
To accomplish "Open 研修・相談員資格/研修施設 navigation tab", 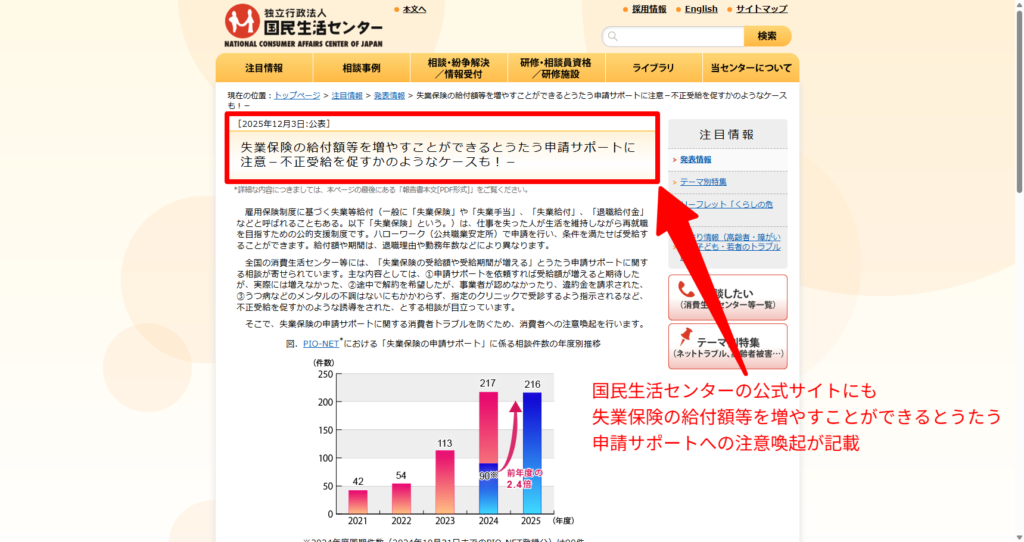I will coord(556,68).
